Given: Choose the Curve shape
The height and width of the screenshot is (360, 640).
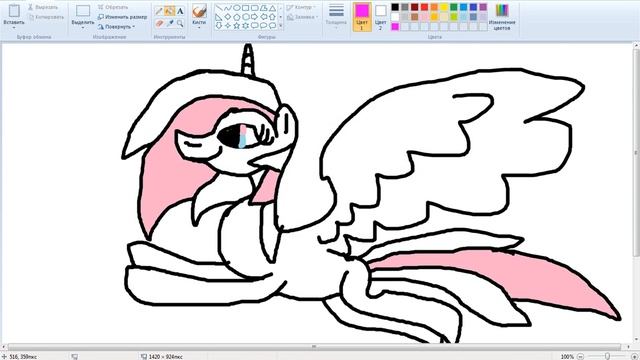Looking at the screenshot, I should coord(228,8).
